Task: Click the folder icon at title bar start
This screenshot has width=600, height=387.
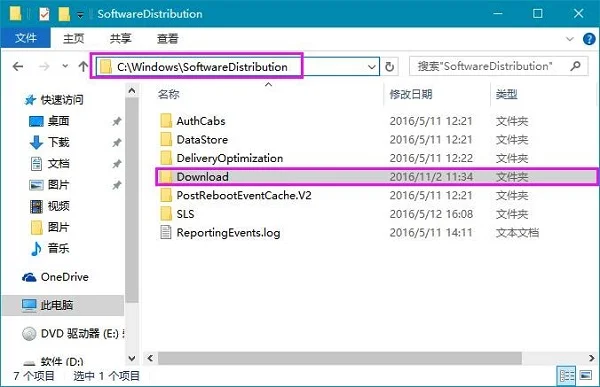Action: (16, 13)
